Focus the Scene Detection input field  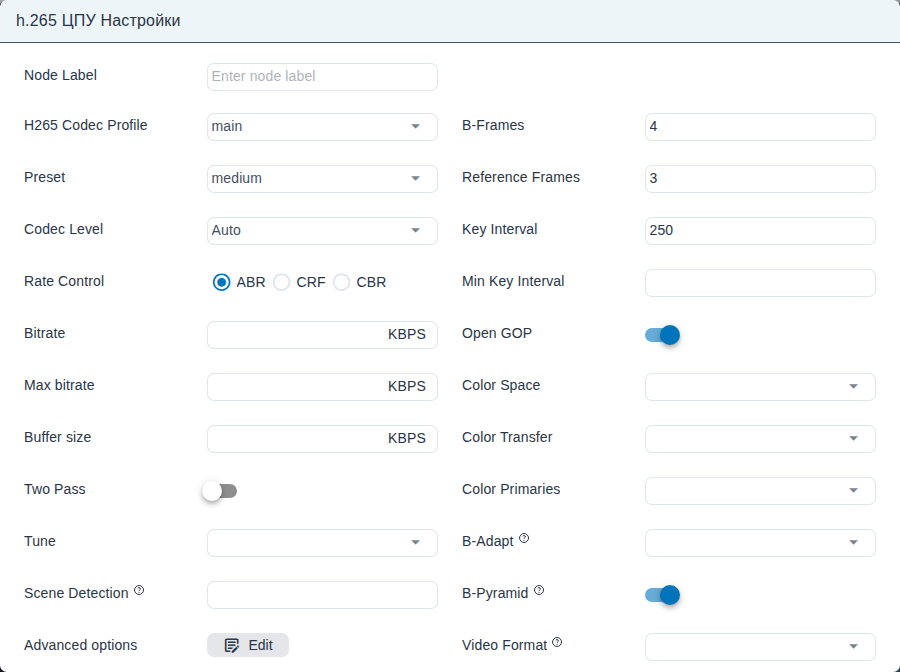tap(322, 595)
